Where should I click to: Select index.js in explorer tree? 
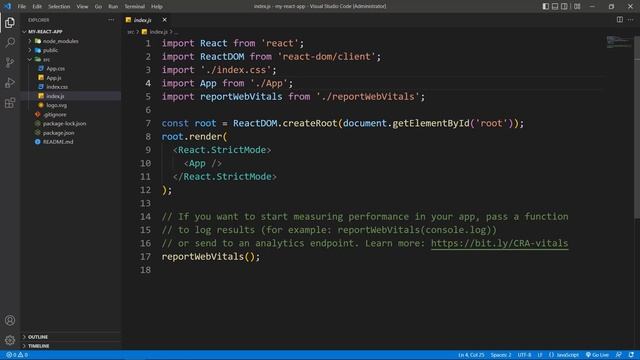55,96
